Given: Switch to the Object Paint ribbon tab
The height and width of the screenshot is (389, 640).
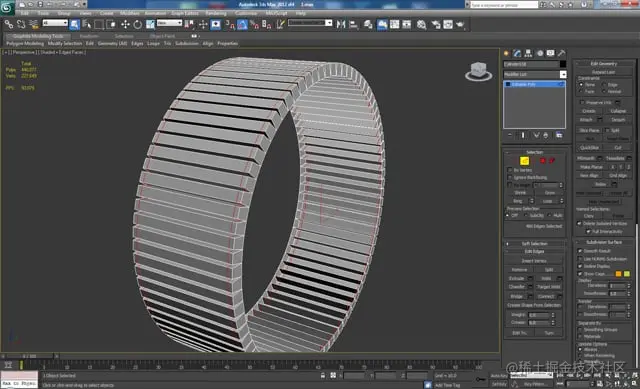Looking at the screenshot, I should [x=162, y=36].
